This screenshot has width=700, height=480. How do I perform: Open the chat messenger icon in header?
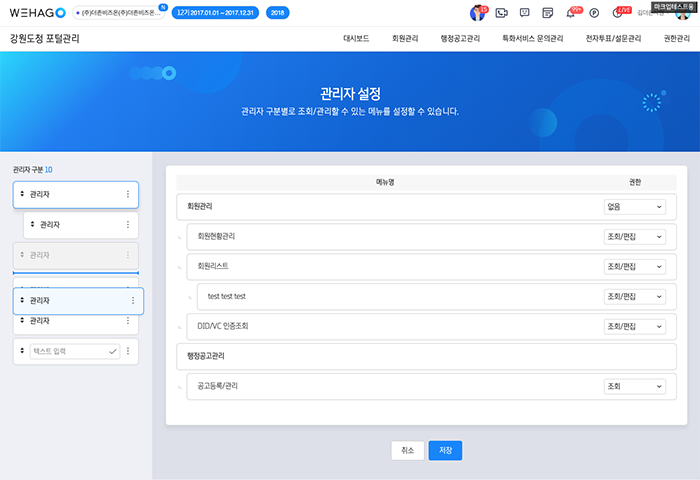point(523,13)
